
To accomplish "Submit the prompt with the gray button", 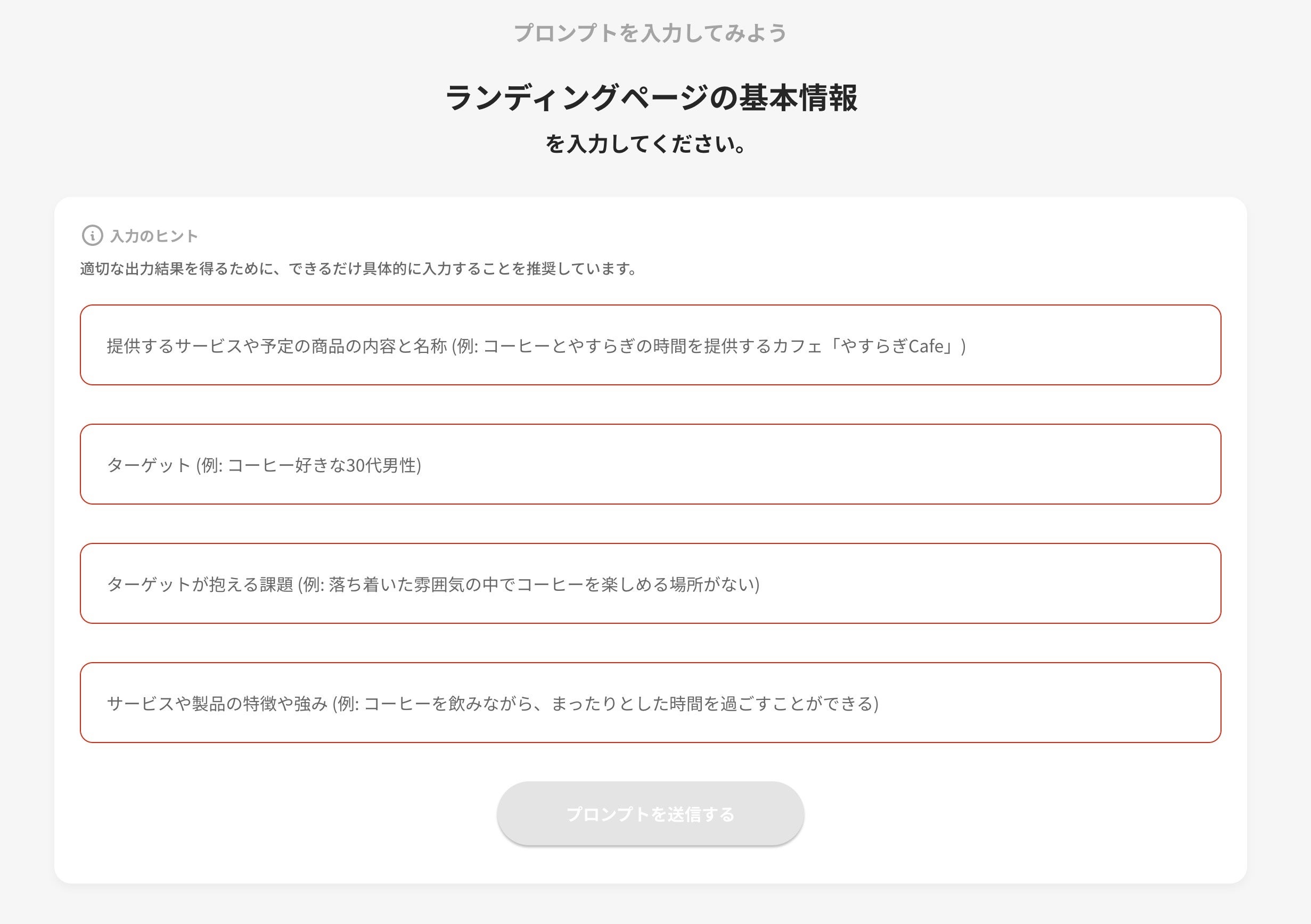I will pos(650,813).
